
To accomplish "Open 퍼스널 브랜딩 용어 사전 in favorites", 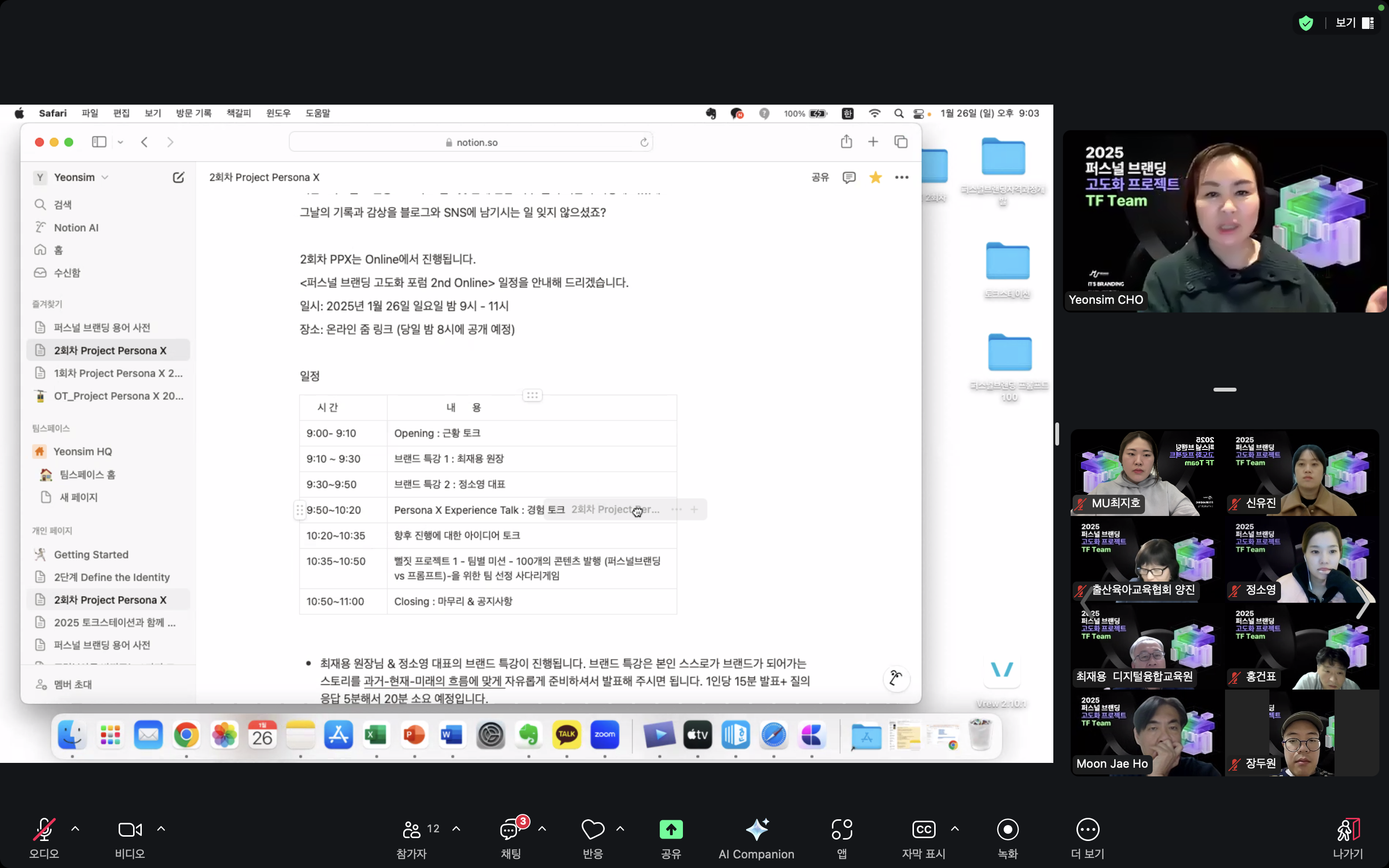I will coord(102,327).
